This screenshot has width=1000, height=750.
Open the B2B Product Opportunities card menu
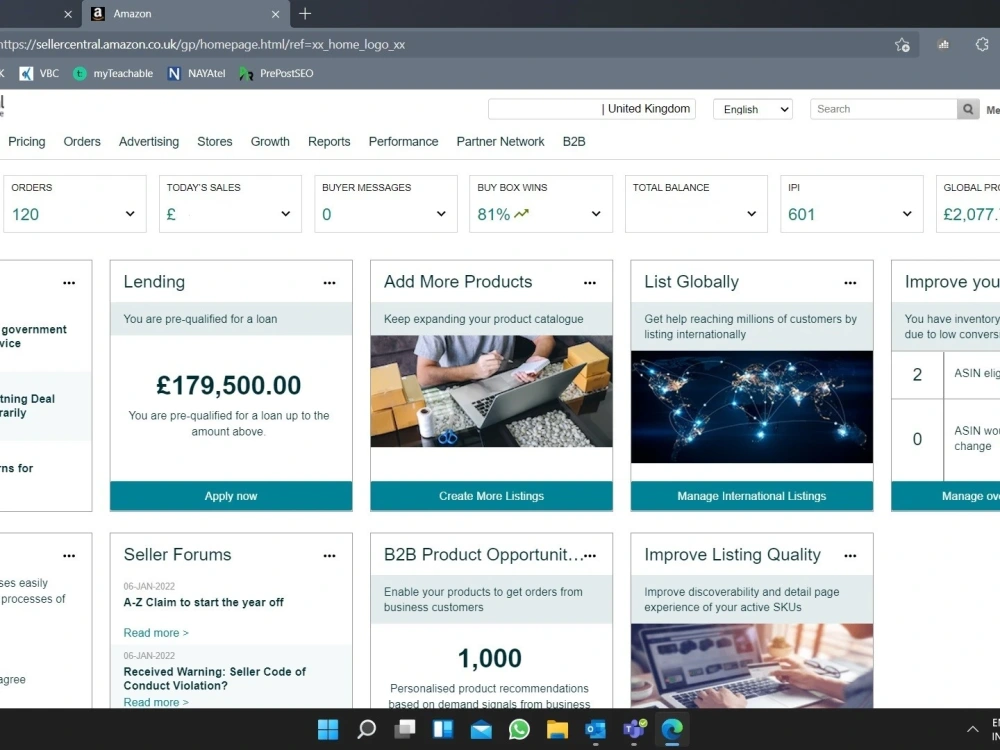(x=591, y=555)
